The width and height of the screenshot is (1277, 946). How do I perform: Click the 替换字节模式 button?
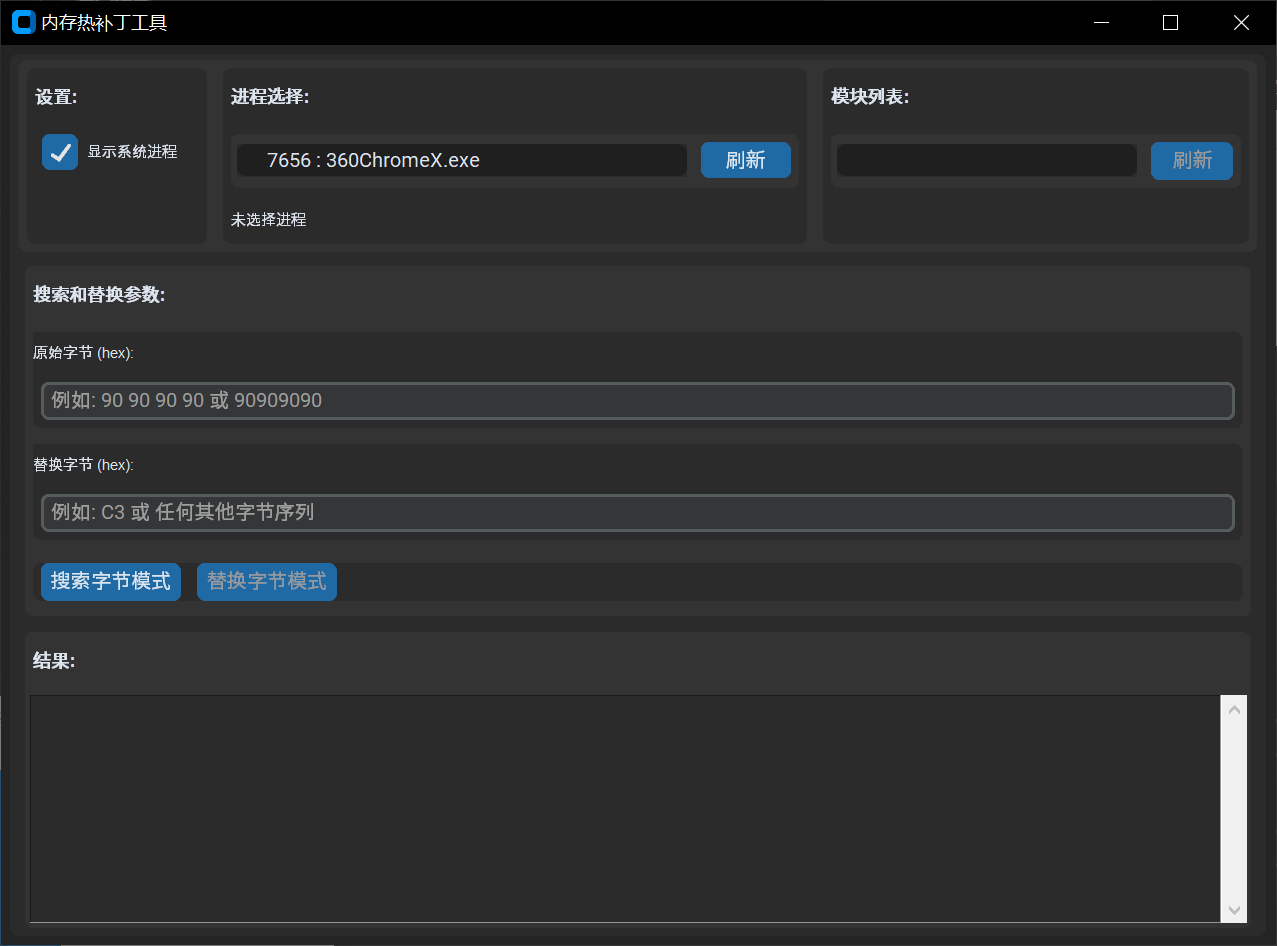point(267,582)
